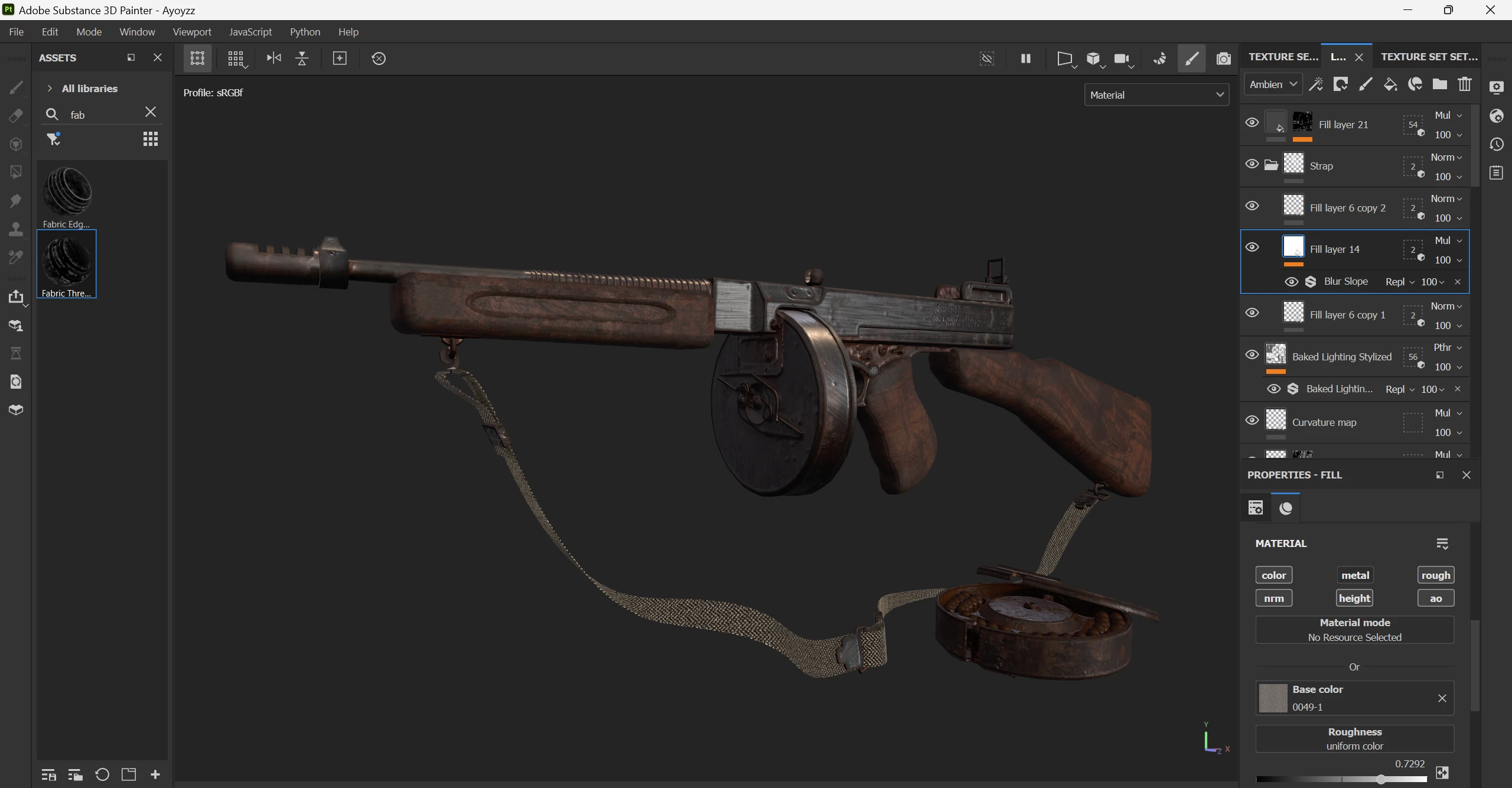Switch to Texture Set Settings tab
Screen dimensions: 1512x788
1429,57
